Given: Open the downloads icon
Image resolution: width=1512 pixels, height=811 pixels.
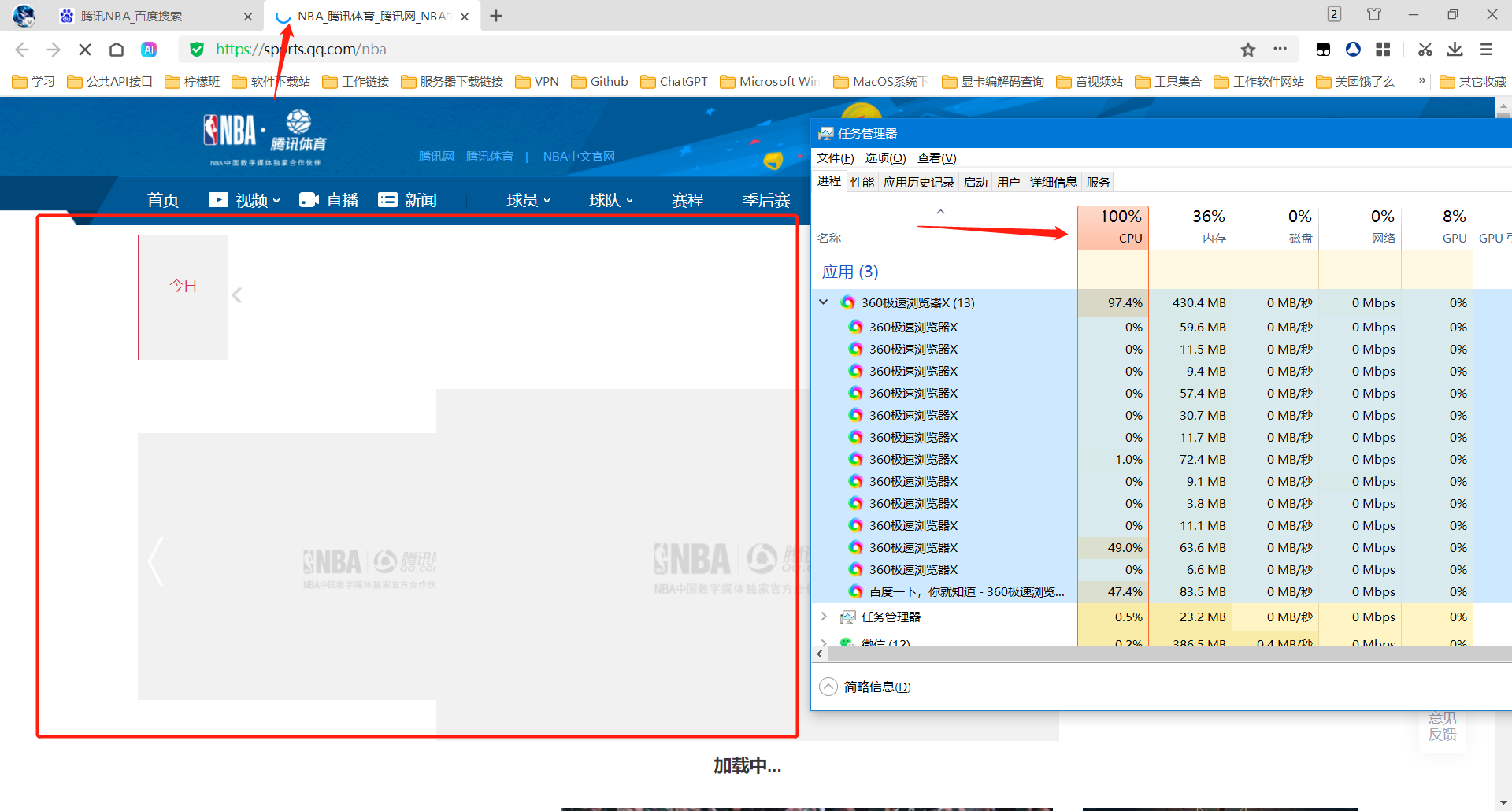Looking at the screenshot, I should point(1455,50).
